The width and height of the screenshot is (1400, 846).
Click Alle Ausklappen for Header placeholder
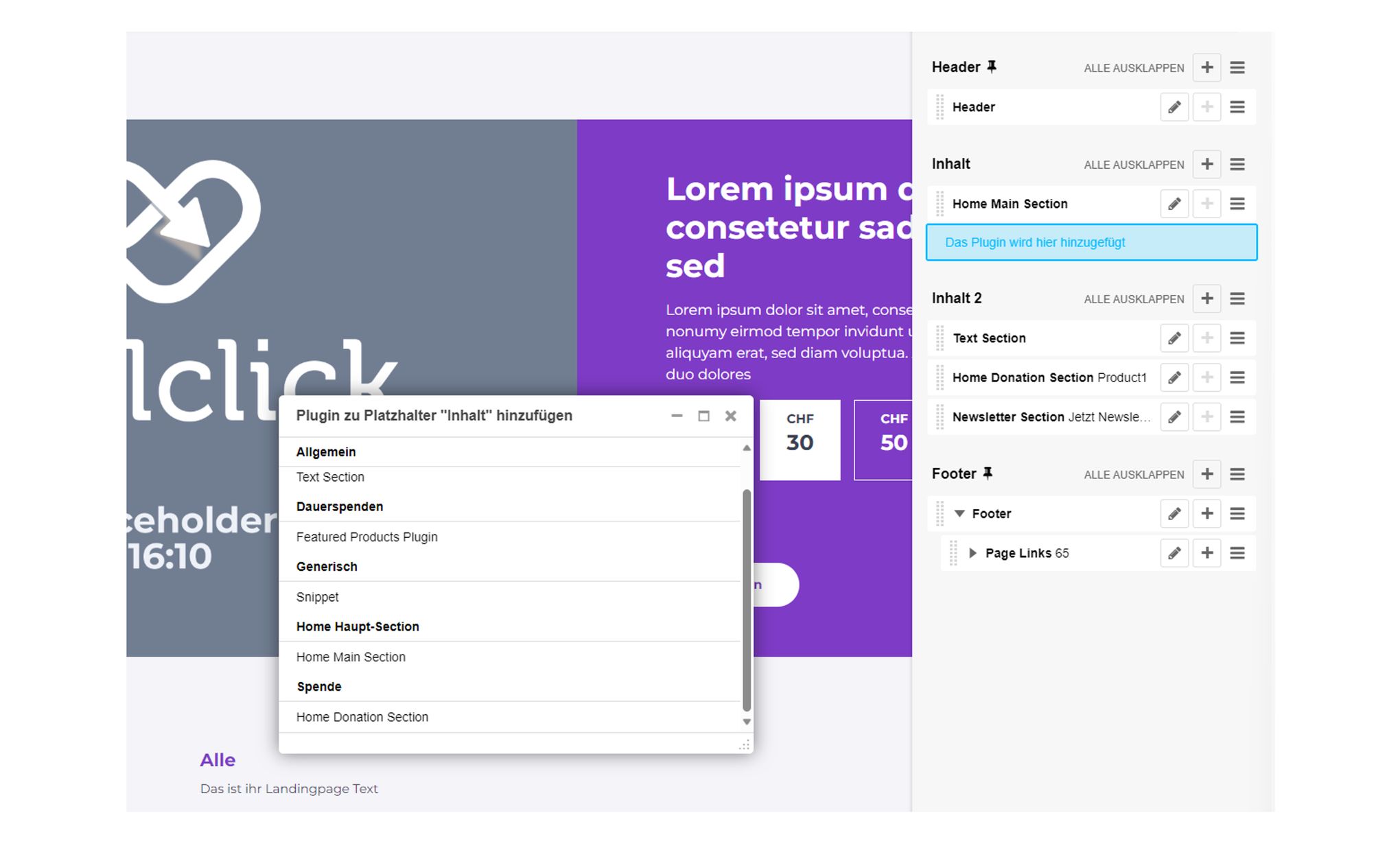1133,68
